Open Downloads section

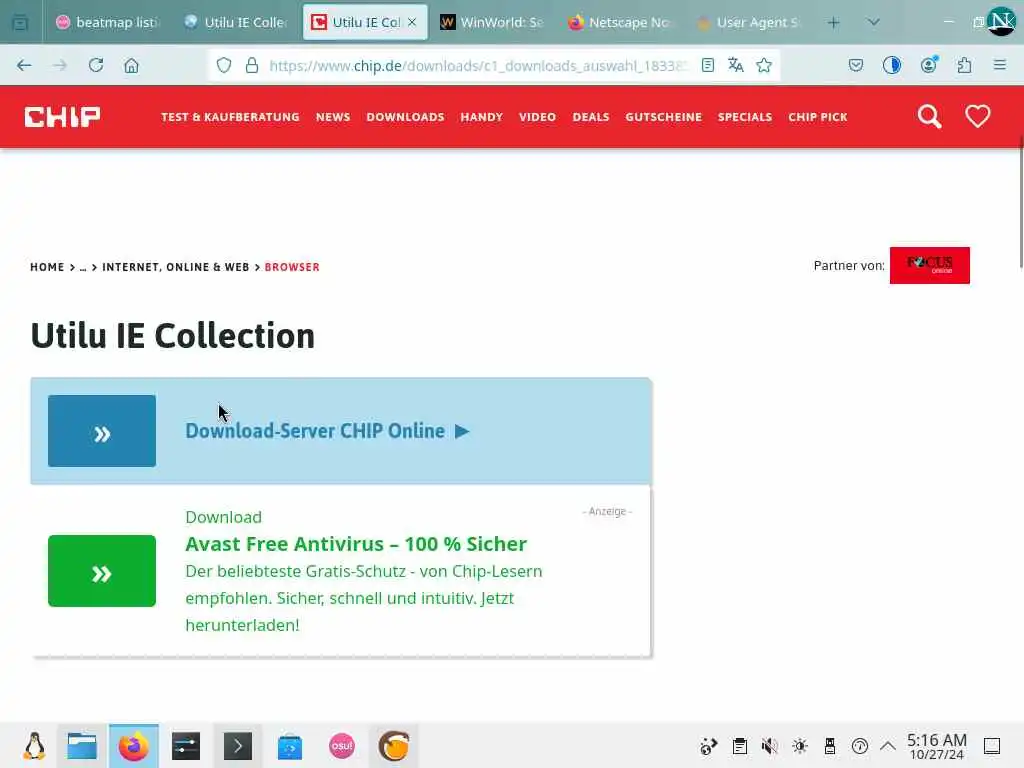click(405, 117)
